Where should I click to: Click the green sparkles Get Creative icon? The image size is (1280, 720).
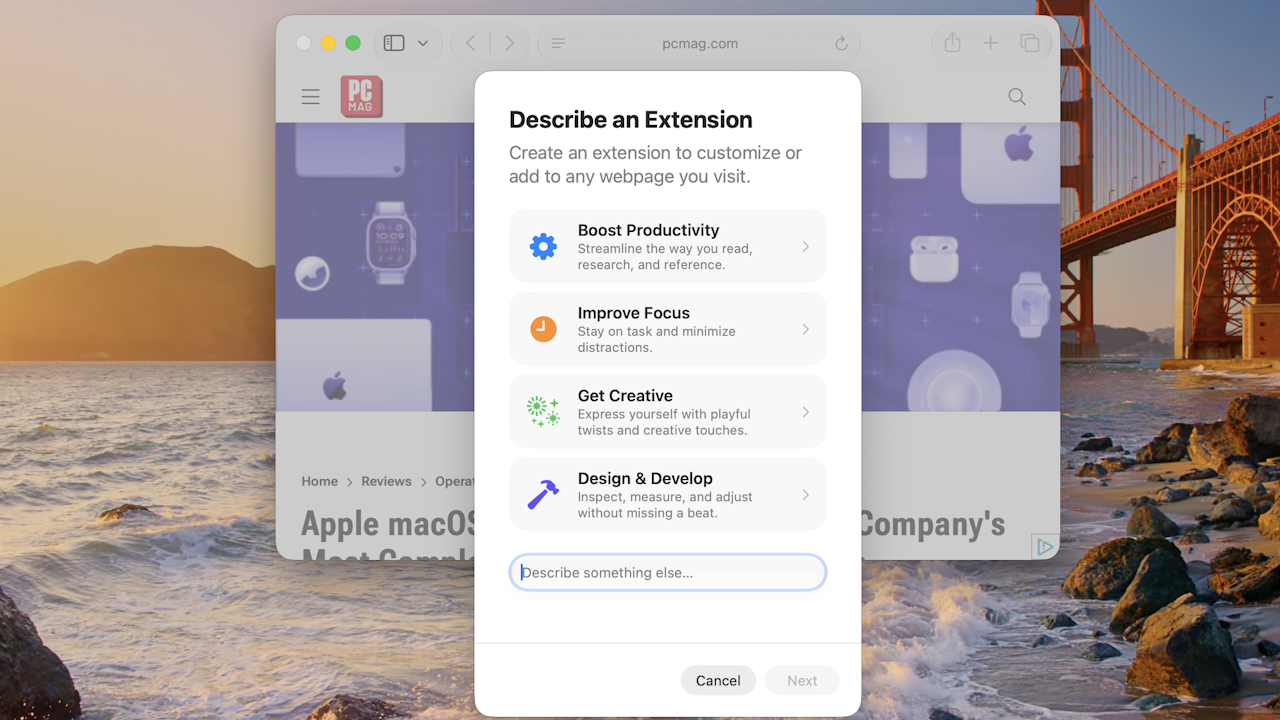(x=543, y=412)
